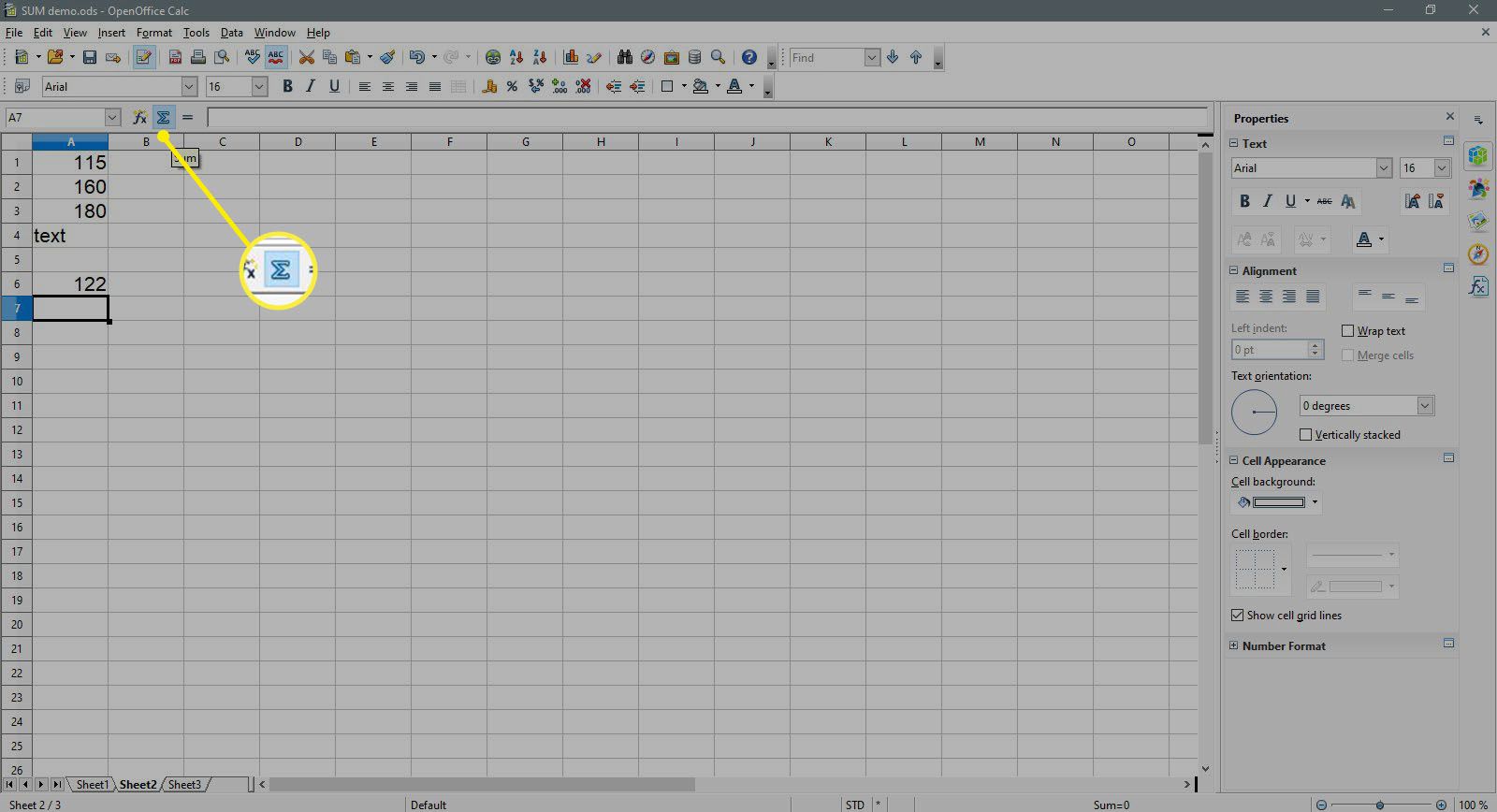Open the toolbar Font Name dropdown

point(189,86)
